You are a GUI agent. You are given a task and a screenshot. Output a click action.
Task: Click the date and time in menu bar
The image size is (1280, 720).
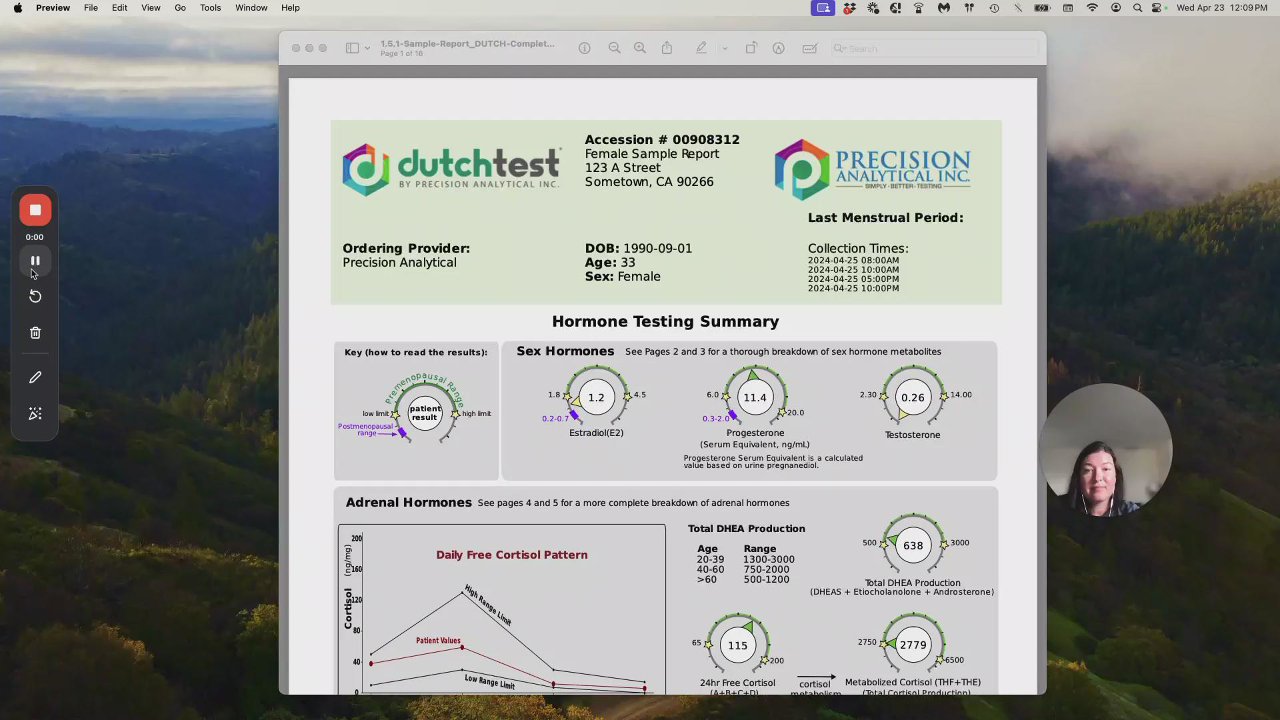1223,8
